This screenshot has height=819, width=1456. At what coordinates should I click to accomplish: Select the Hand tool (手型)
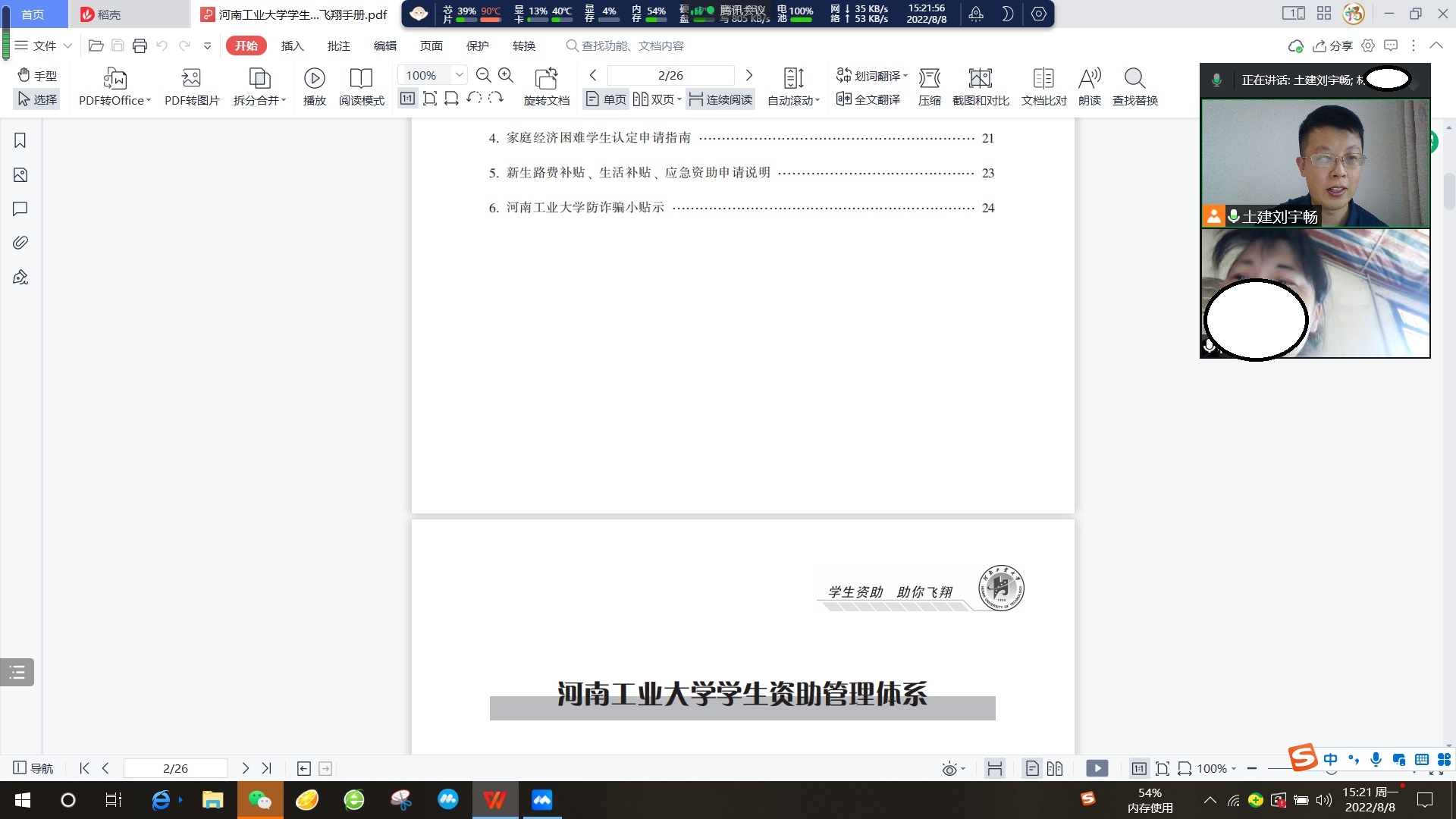point(37,75)
